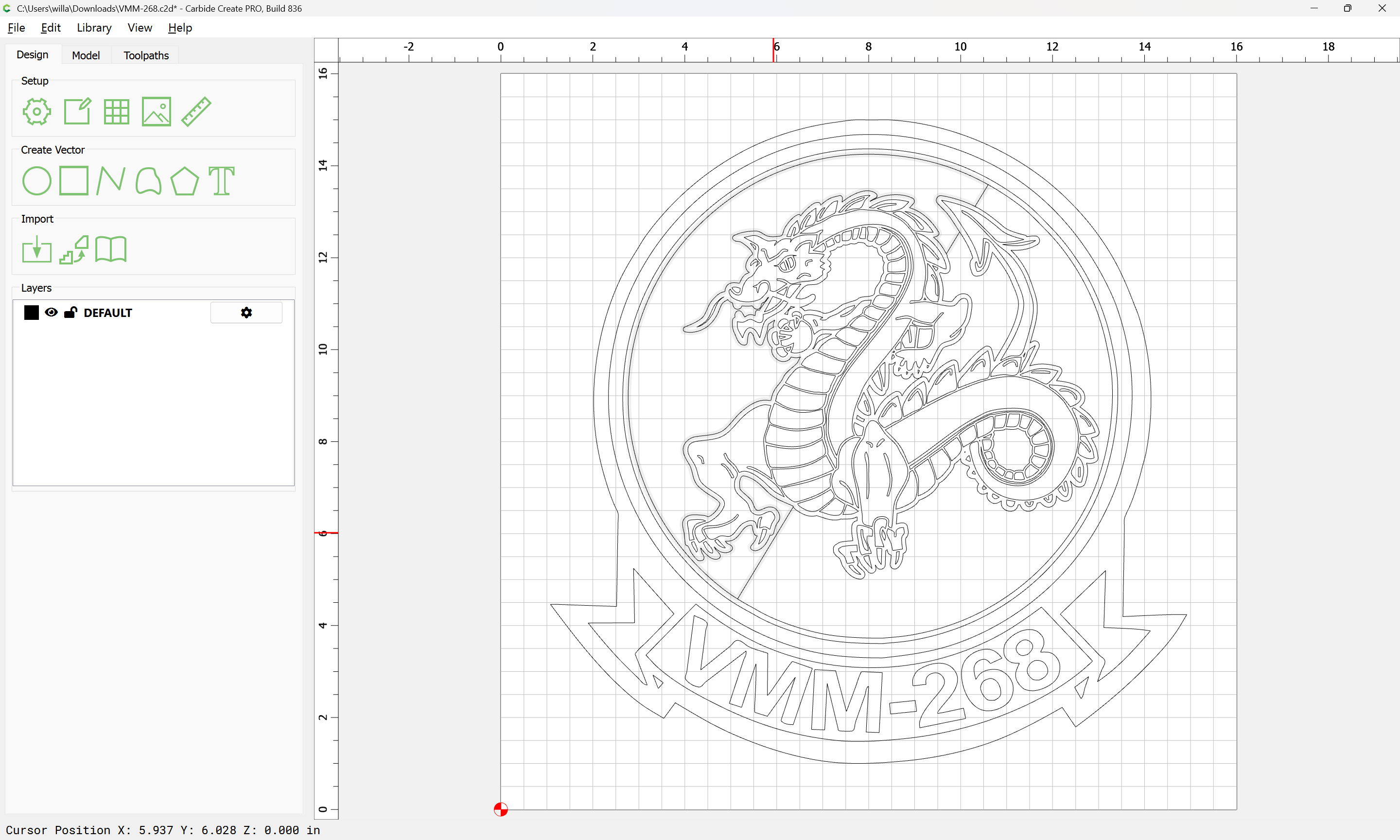Switch to the Toolpaths tab
1400x840 pixels.
click(x=146, y=55)
